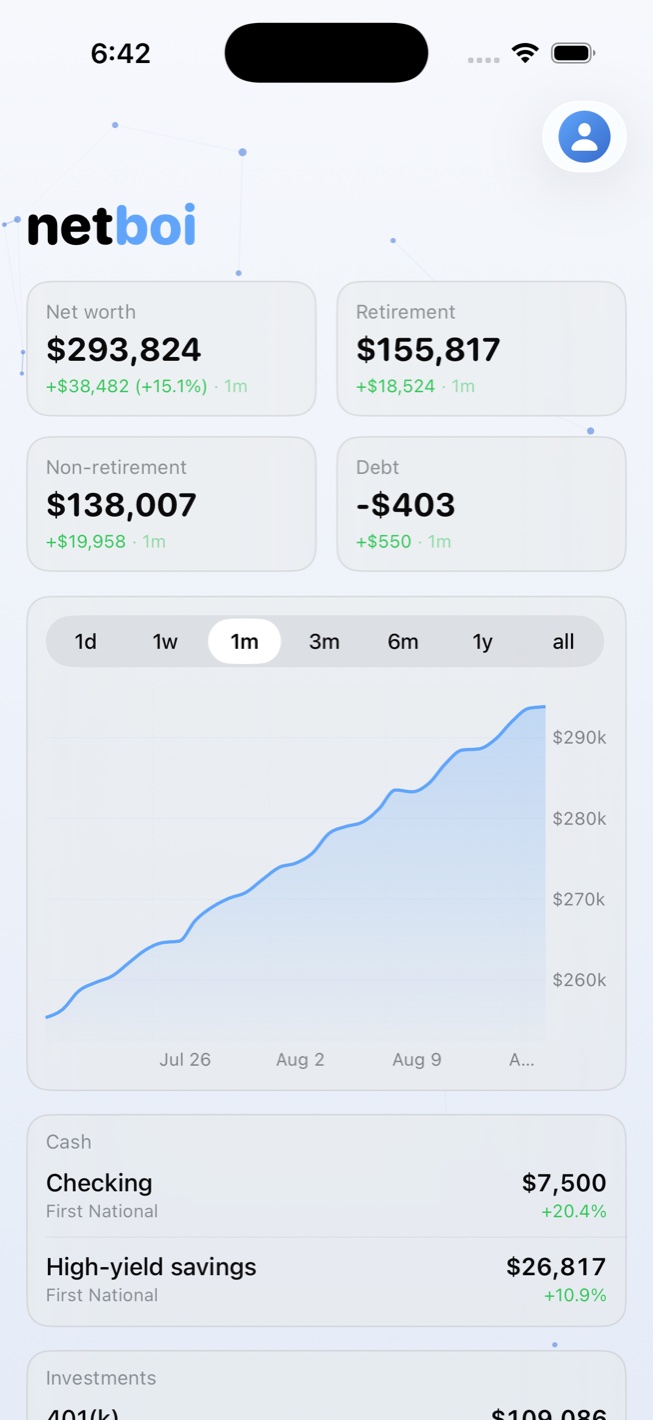Switch chart to 3m range
Screen dimensions: 653x1420
324,642
